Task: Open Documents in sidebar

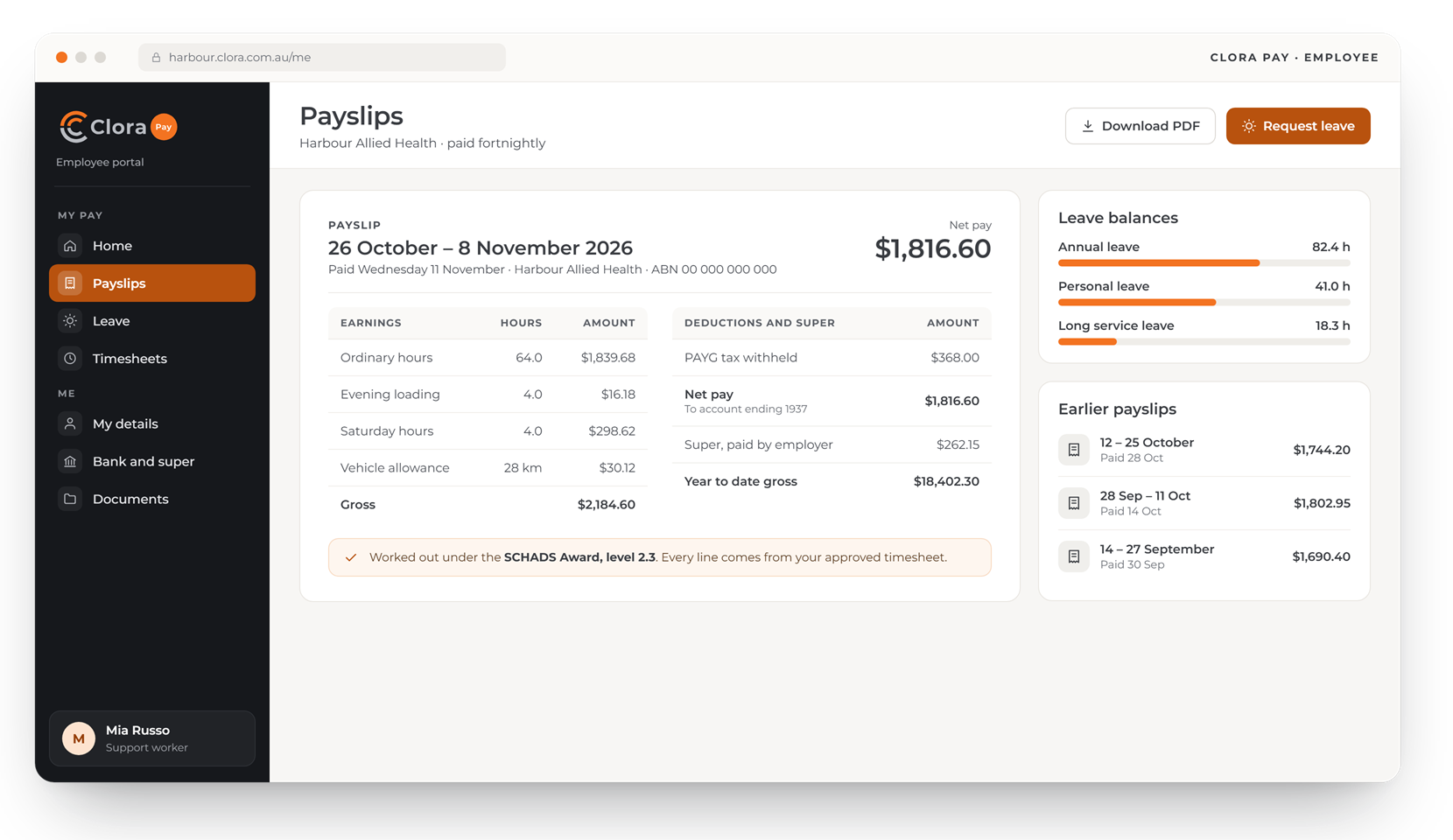Action: pos(152,499)
